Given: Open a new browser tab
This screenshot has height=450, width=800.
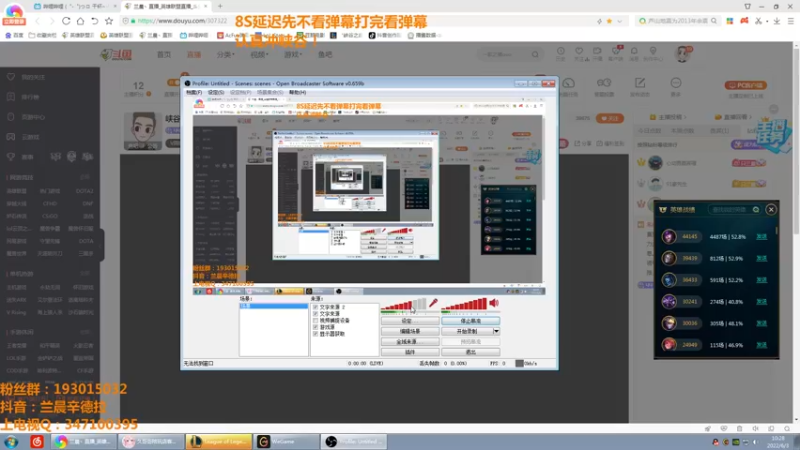Looking at the screenshot, I should [x=220, y=6].
